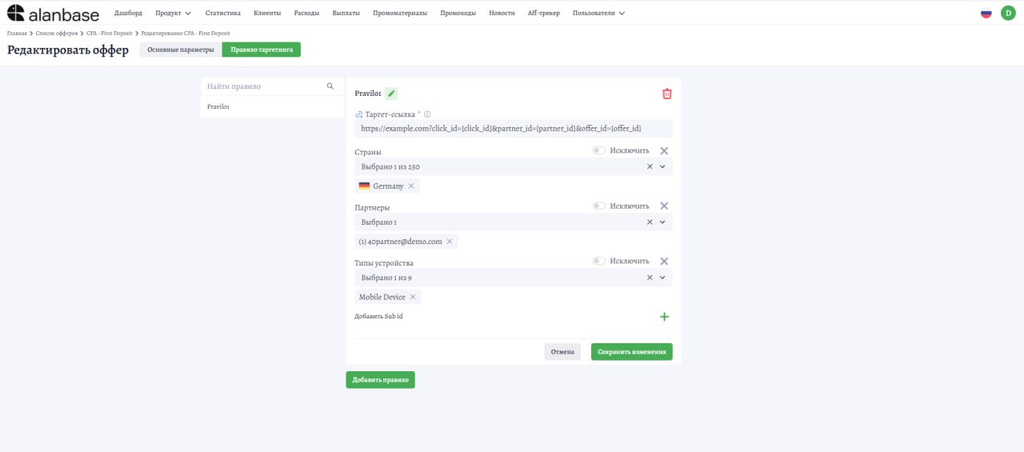The image size is (1024, 452).
Task: Remove the Mobile Device tag
Action: pos(412,297)
